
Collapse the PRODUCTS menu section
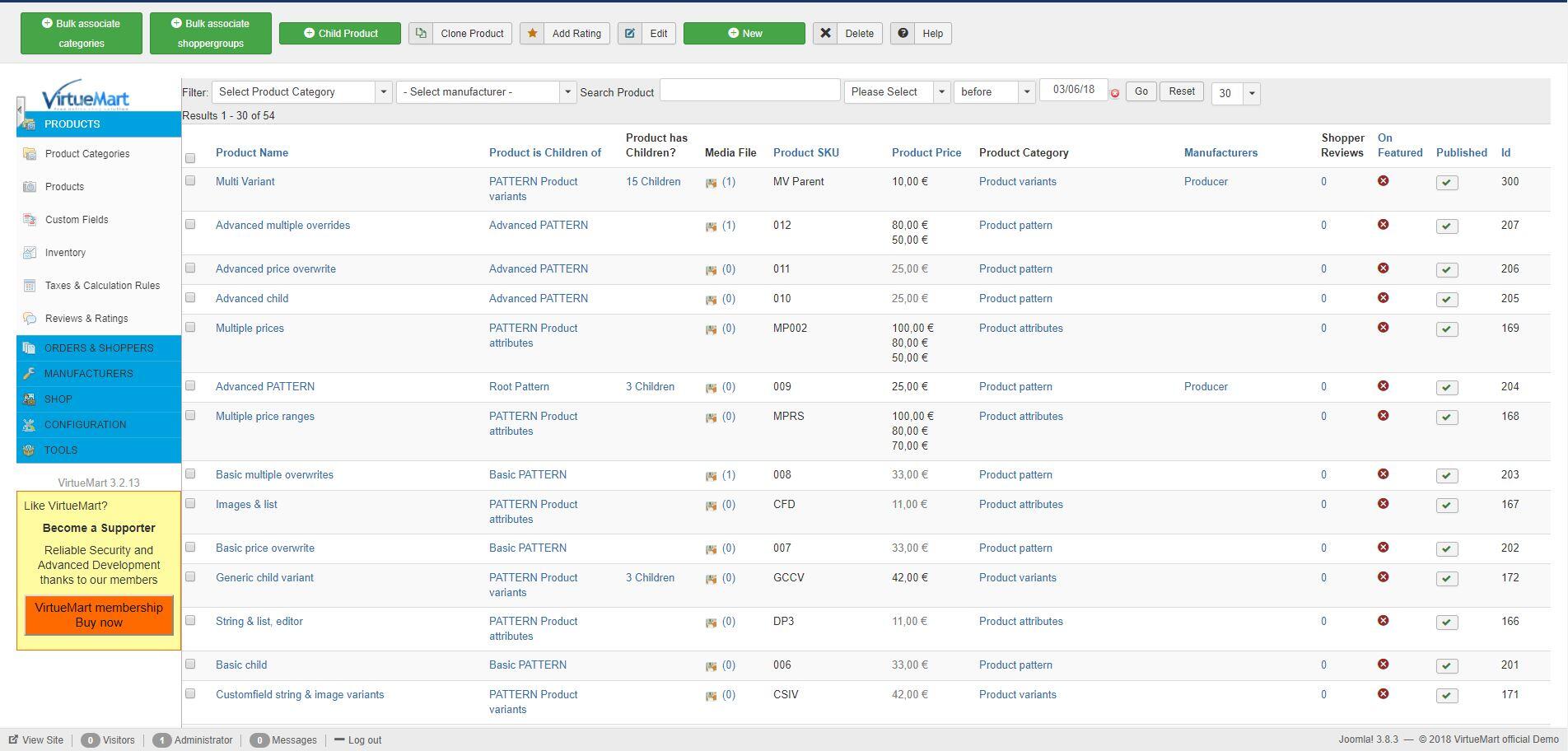coord(99,124)
